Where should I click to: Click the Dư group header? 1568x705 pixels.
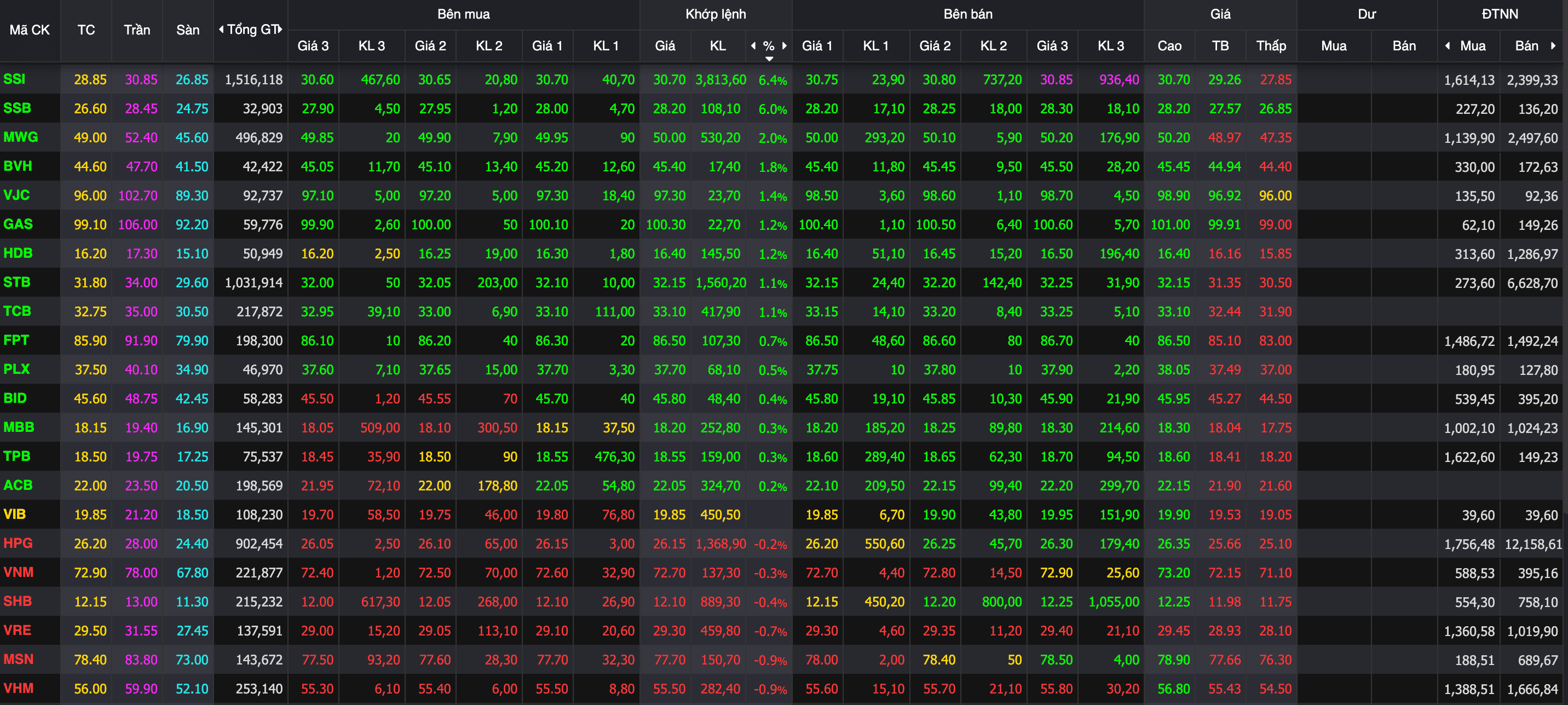[1367, 14]
